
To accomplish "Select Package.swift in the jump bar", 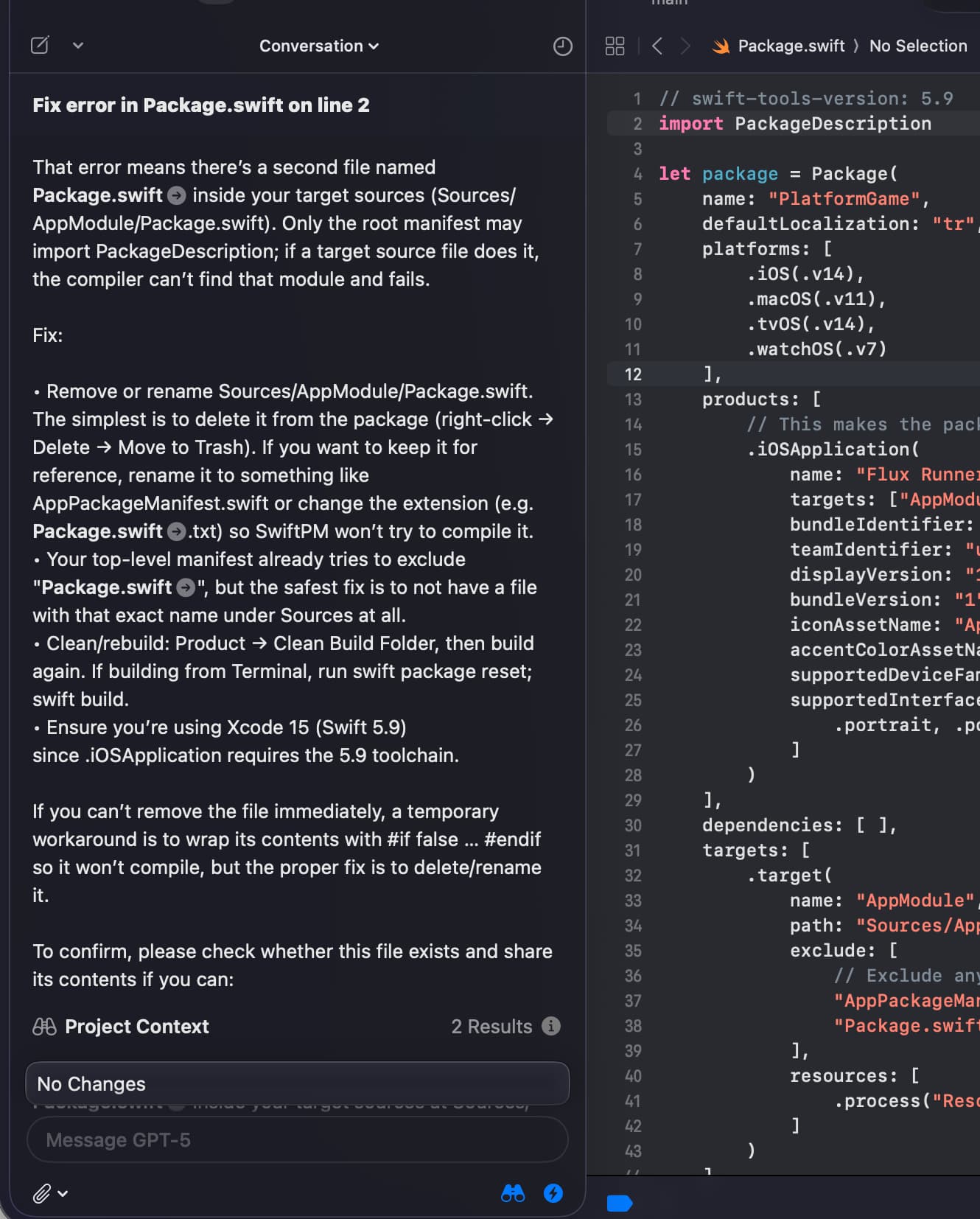I will pos(791,46).
